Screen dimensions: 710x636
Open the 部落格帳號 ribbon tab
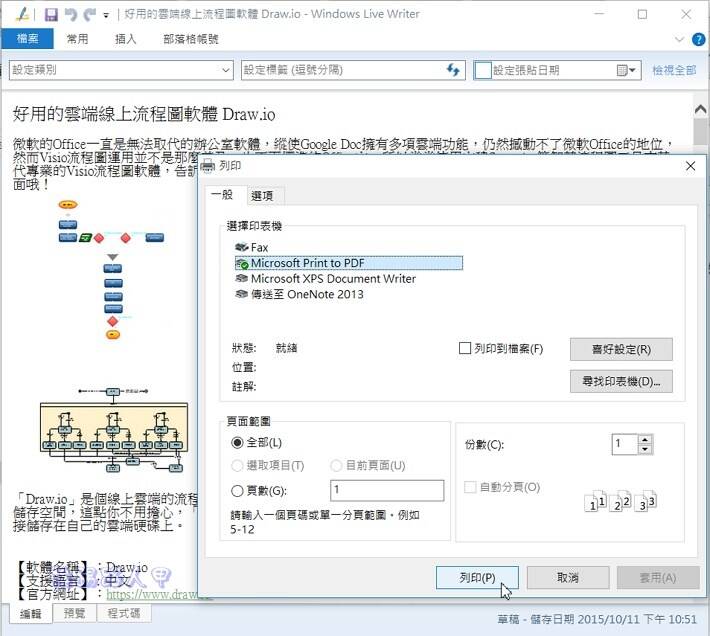click(191, 39)
